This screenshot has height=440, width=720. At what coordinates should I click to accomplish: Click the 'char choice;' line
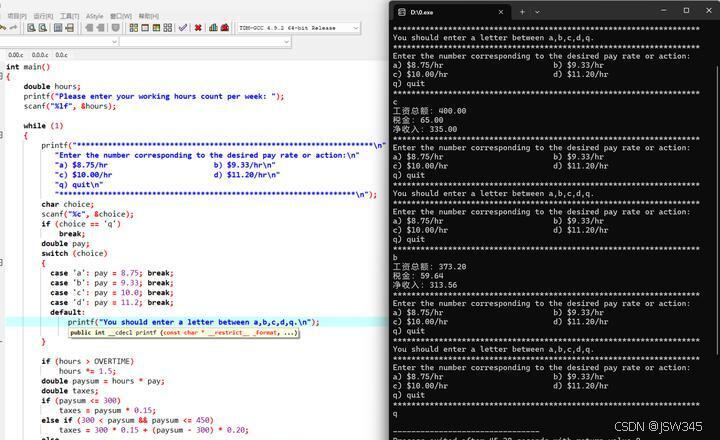click(x=68, y=204)
